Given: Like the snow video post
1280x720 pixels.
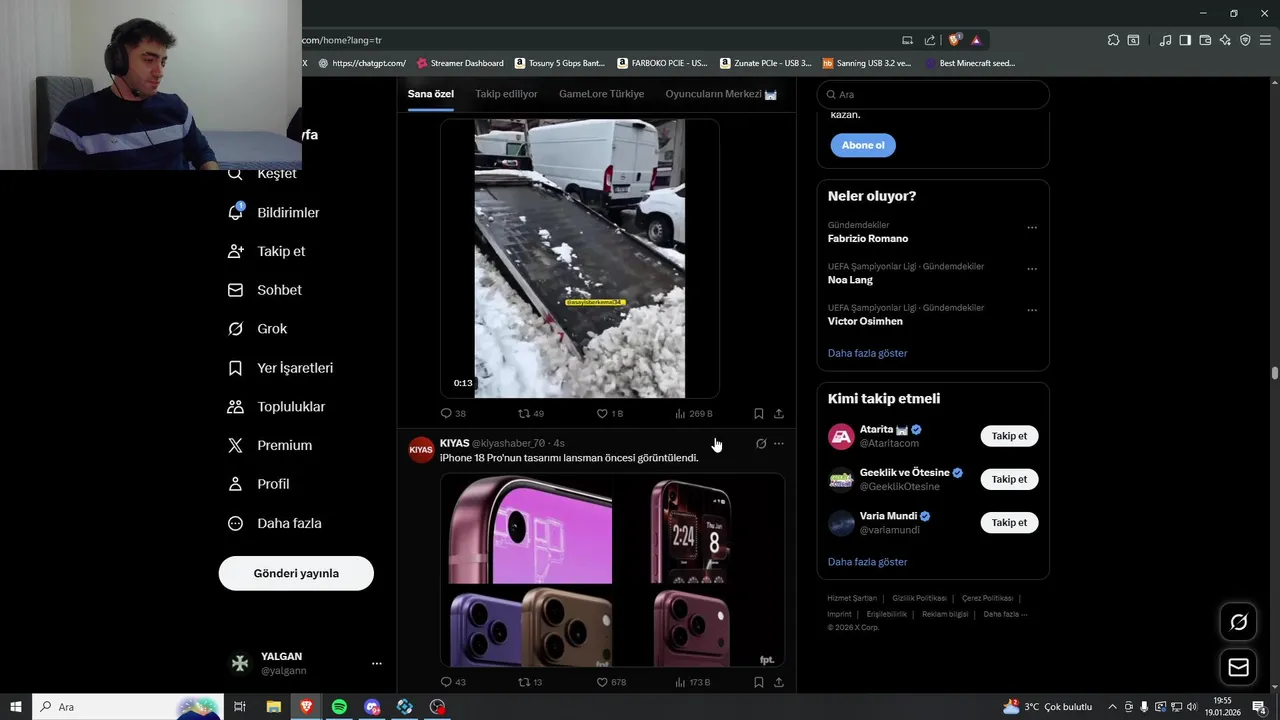Looking at the screenshot, I should pos(610,413).
